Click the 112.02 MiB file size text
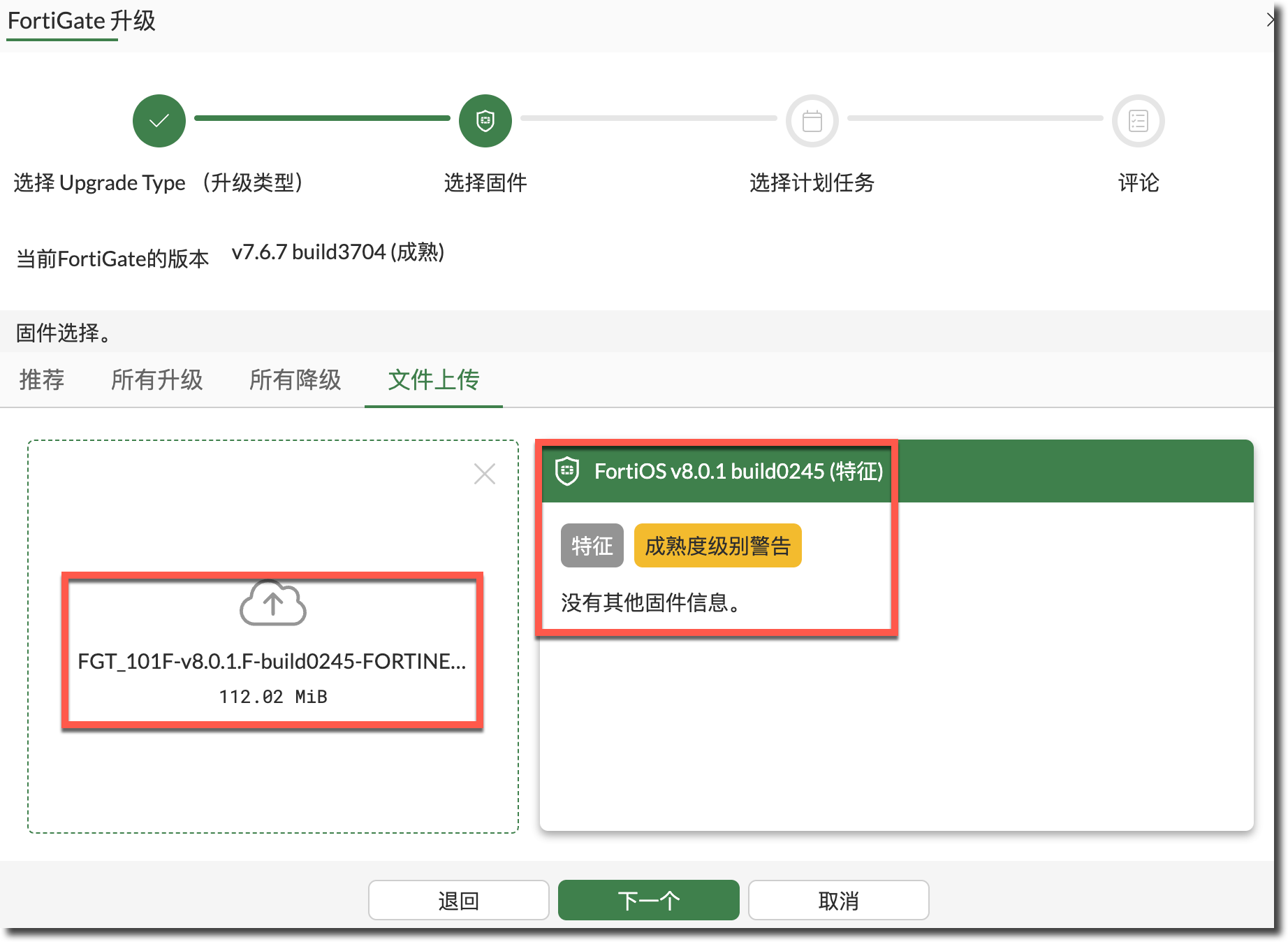The height and width of the screenshot is (942, 1288). click(273, 697)
